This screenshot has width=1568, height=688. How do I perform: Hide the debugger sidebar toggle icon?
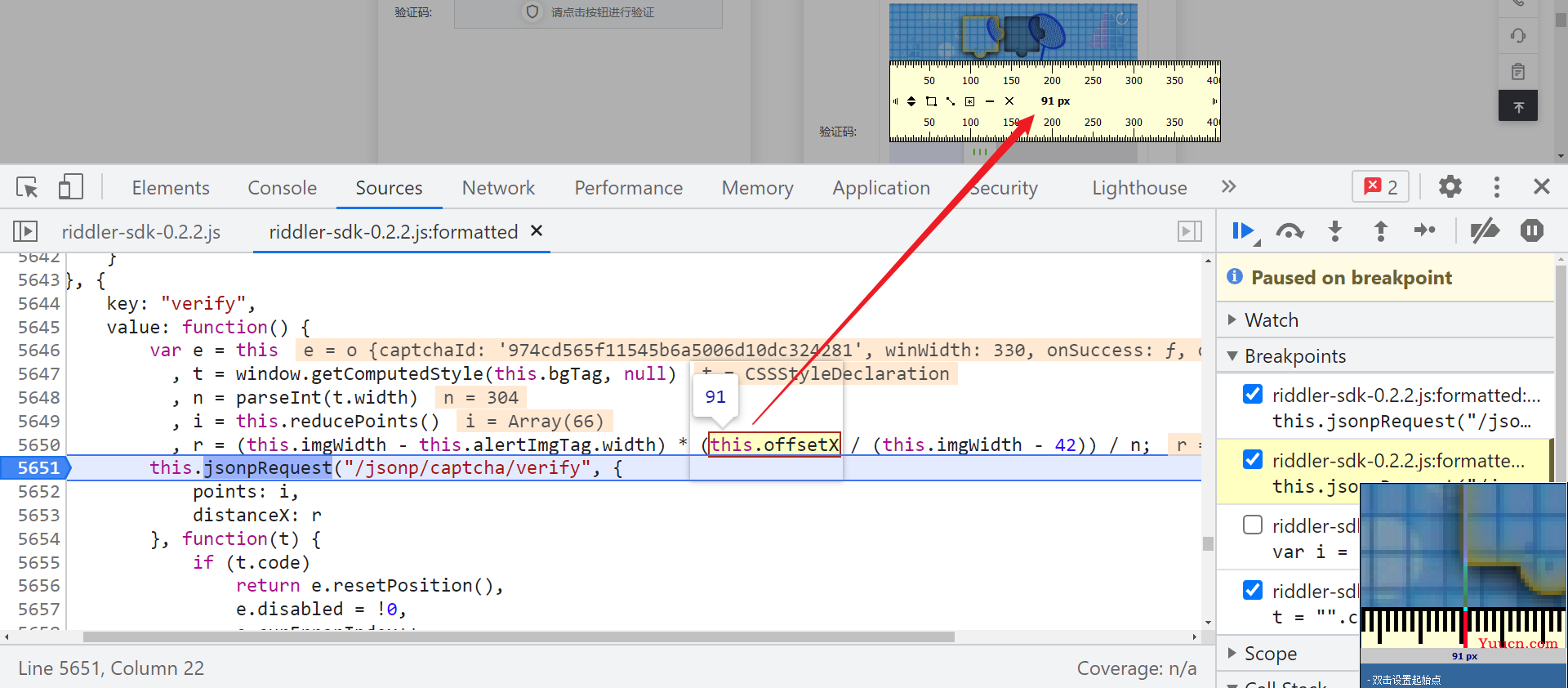(1189, 231)
